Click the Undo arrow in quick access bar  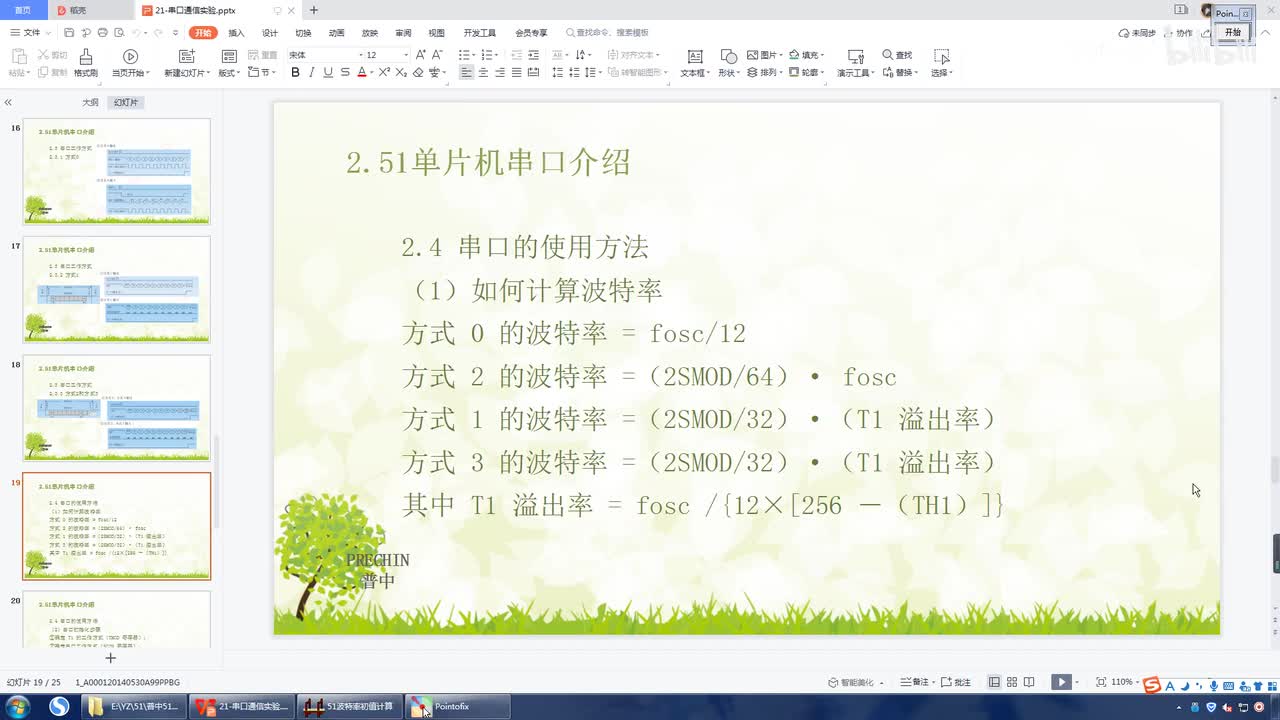(x=135, y=33)
